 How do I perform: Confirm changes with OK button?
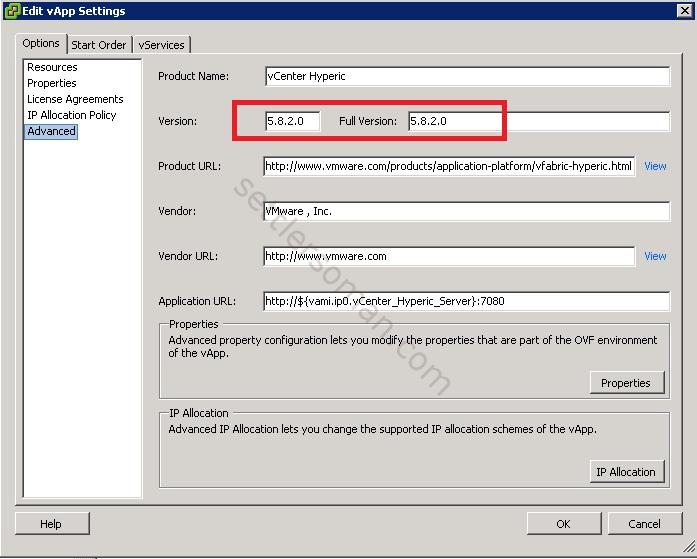563,523
